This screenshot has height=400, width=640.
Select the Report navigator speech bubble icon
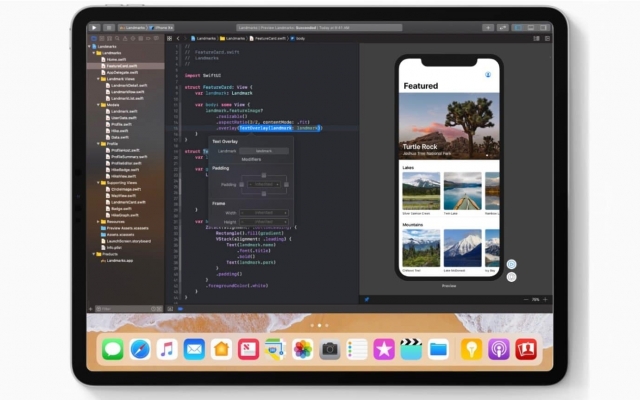pos(156,38)
